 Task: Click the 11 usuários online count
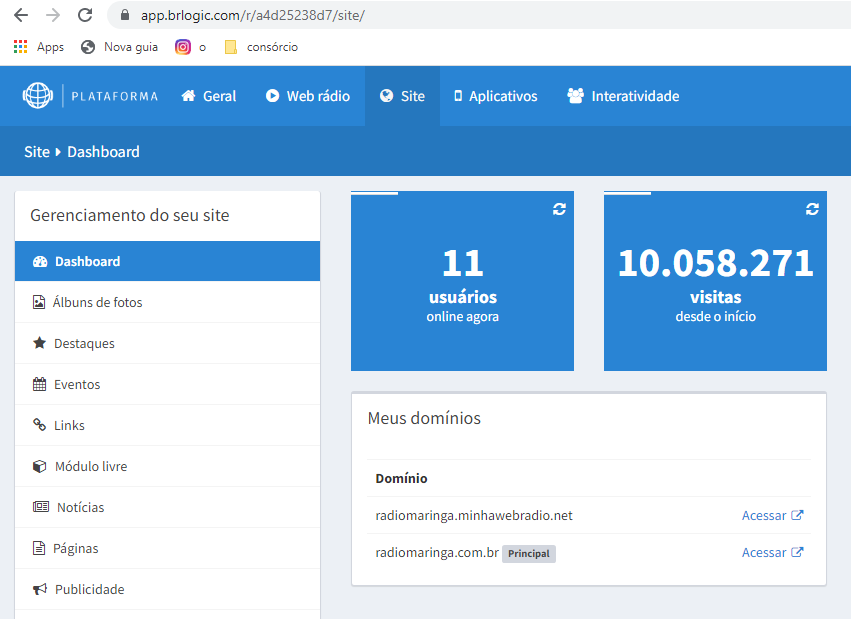point(462,263)
